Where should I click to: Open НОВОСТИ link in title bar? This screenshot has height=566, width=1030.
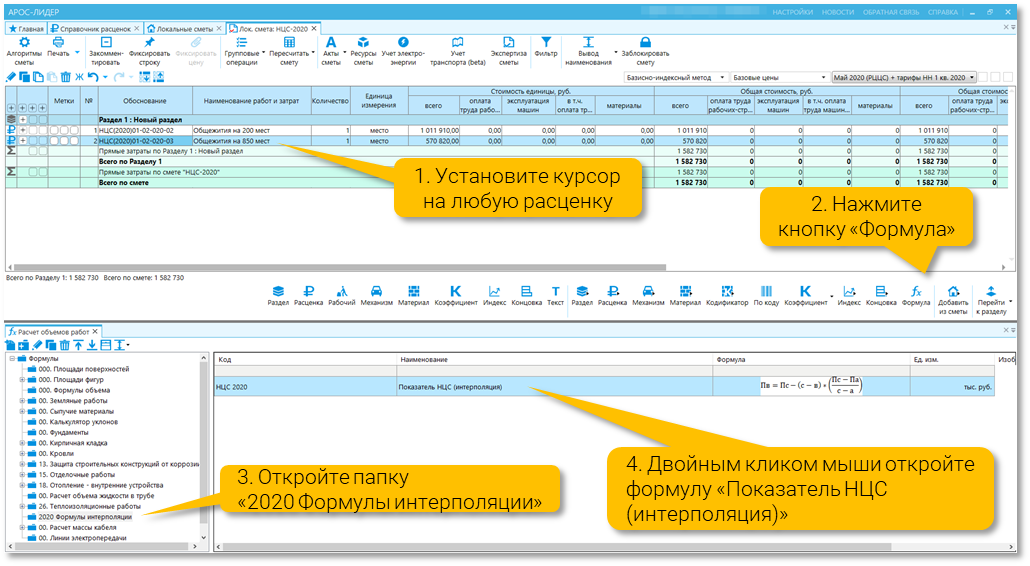pyautogui.click(x=838, y=12)
